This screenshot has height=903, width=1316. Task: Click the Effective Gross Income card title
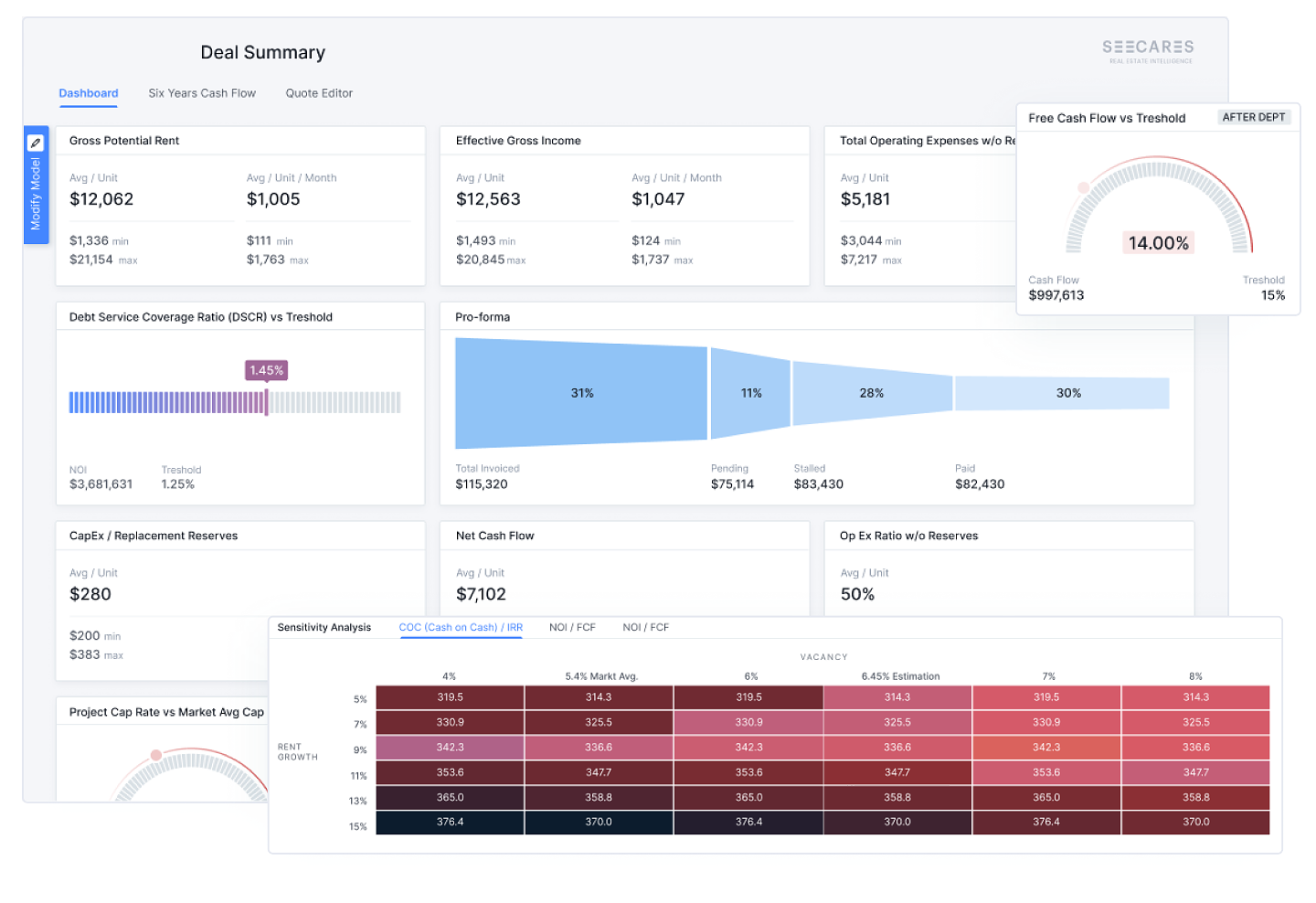coord(518,141)
